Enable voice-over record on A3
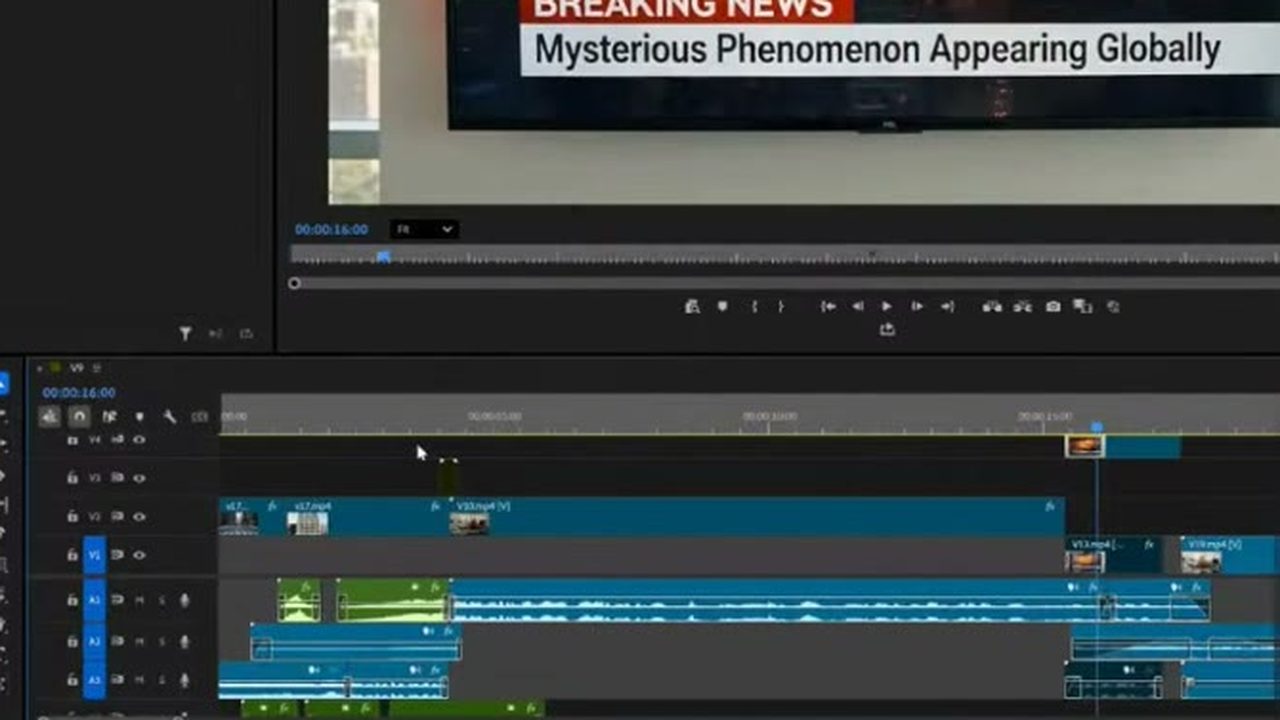1280x720 pixels. coord(185,680)
